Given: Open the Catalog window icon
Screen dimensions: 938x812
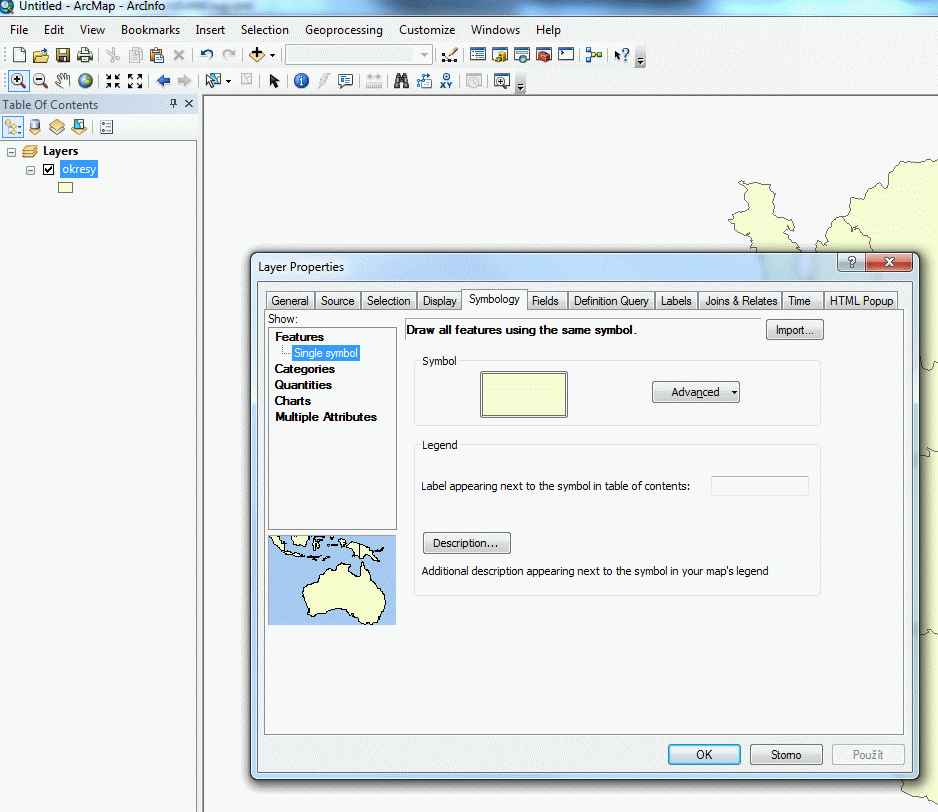Looking at the screenshot, I should [x=500, y=55].
